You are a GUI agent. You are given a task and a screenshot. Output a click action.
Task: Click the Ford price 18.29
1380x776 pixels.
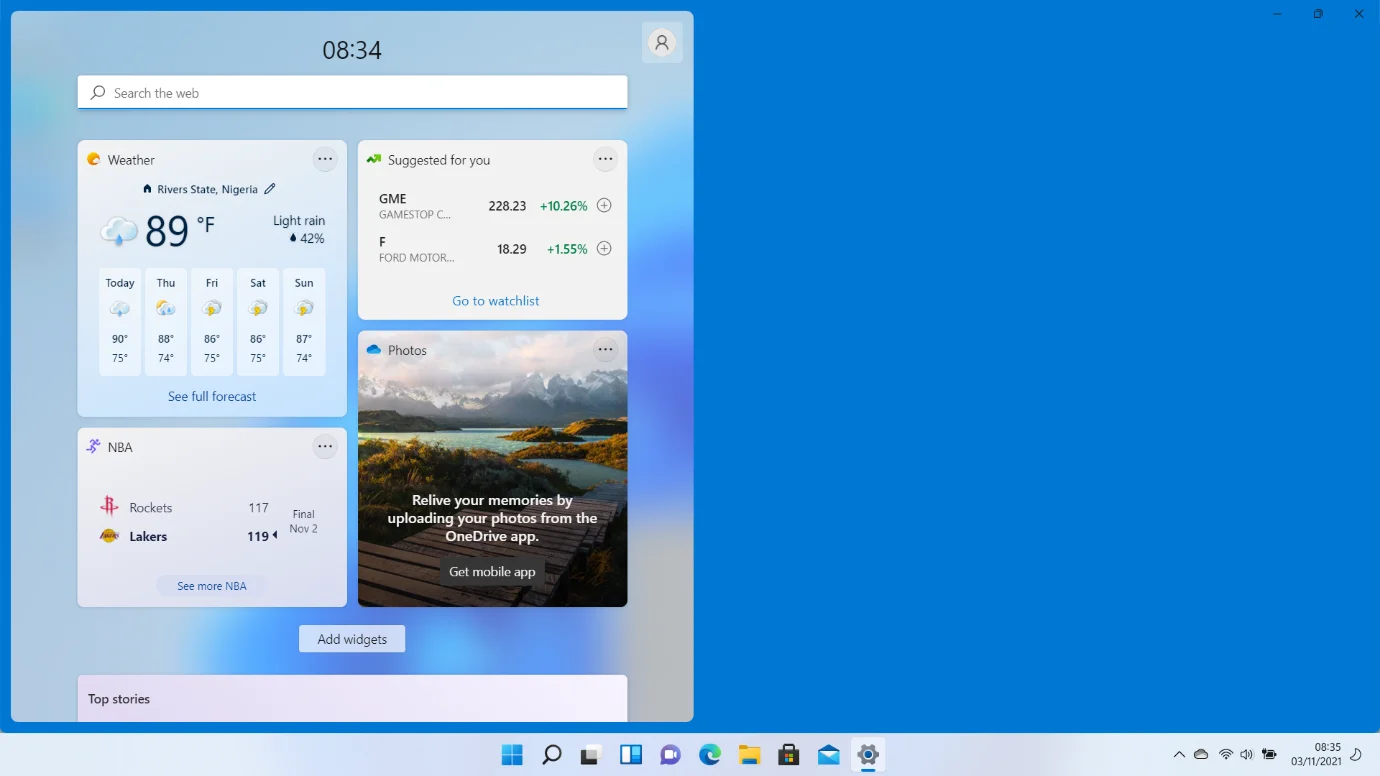(512, 249)
